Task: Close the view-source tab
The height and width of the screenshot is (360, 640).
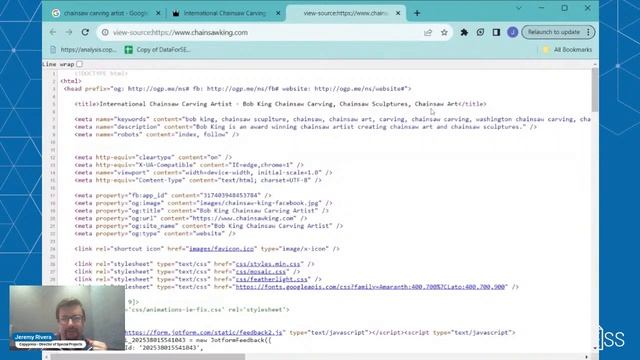Action: pyautogui.click(x=398, y=13)
